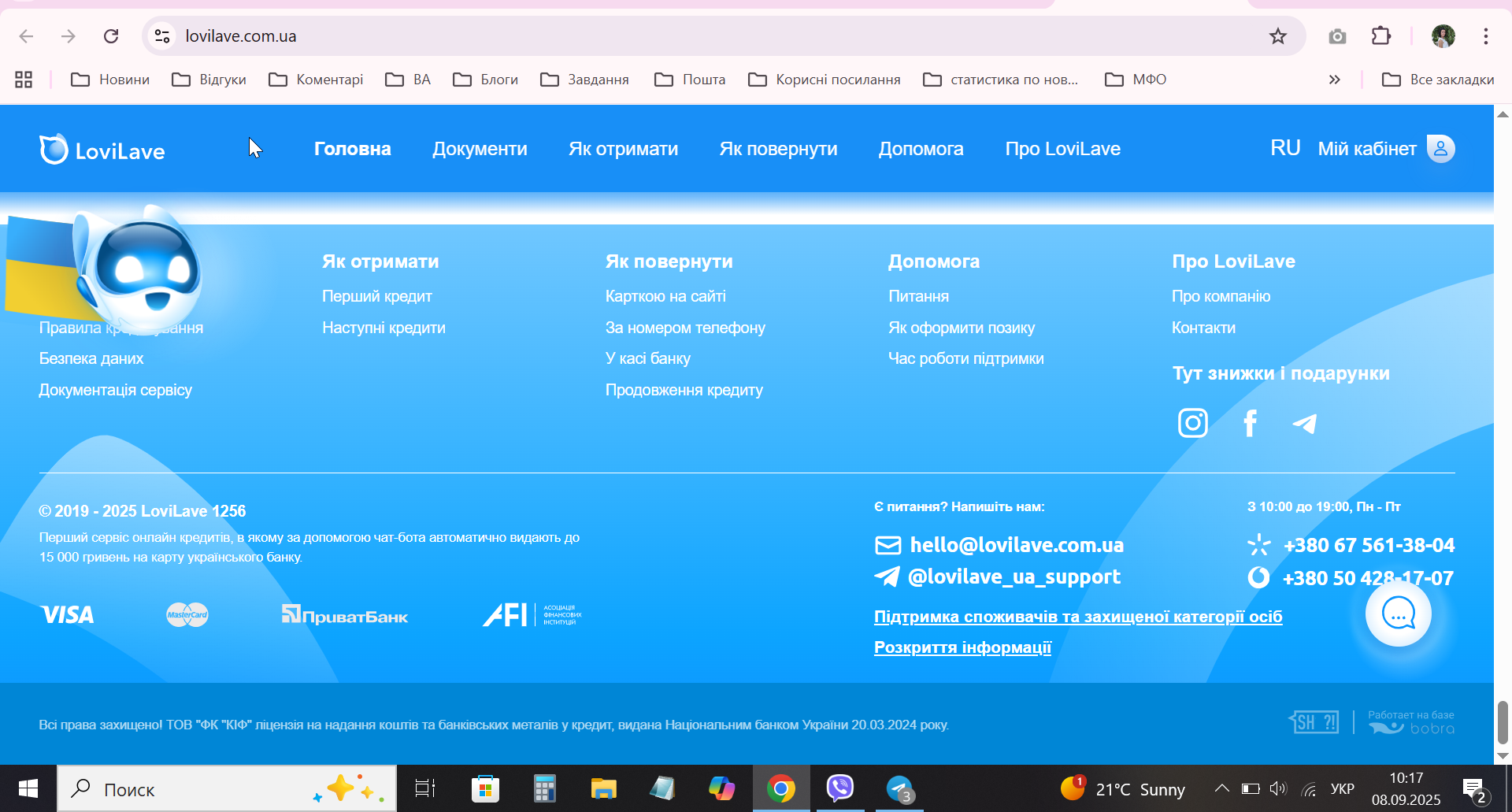Open the Відгуки bookmark folder
Viewport: 1512px width, 812px height.
click(209, 80)
